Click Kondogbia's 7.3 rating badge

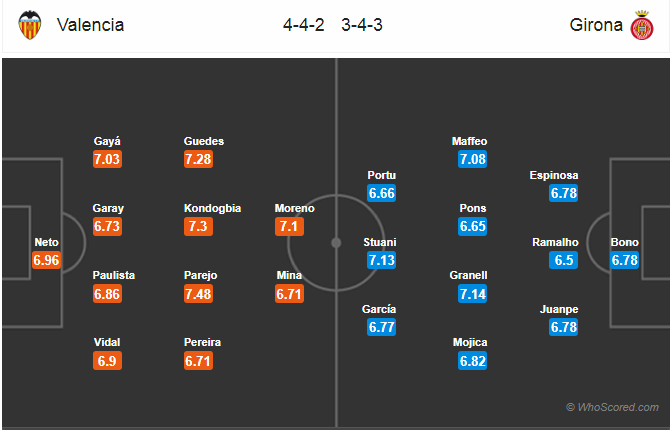coord(198,226)
